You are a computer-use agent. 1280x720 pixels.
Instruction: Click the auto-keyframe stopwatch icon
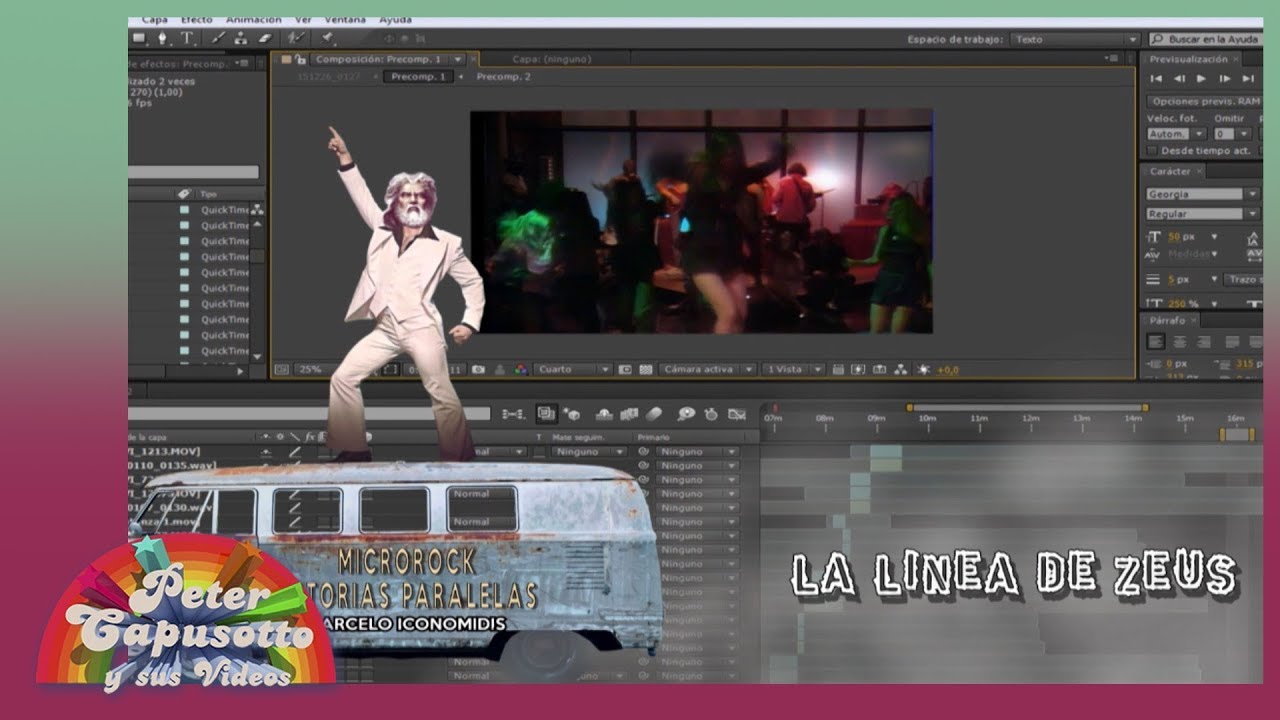(711, 413)
